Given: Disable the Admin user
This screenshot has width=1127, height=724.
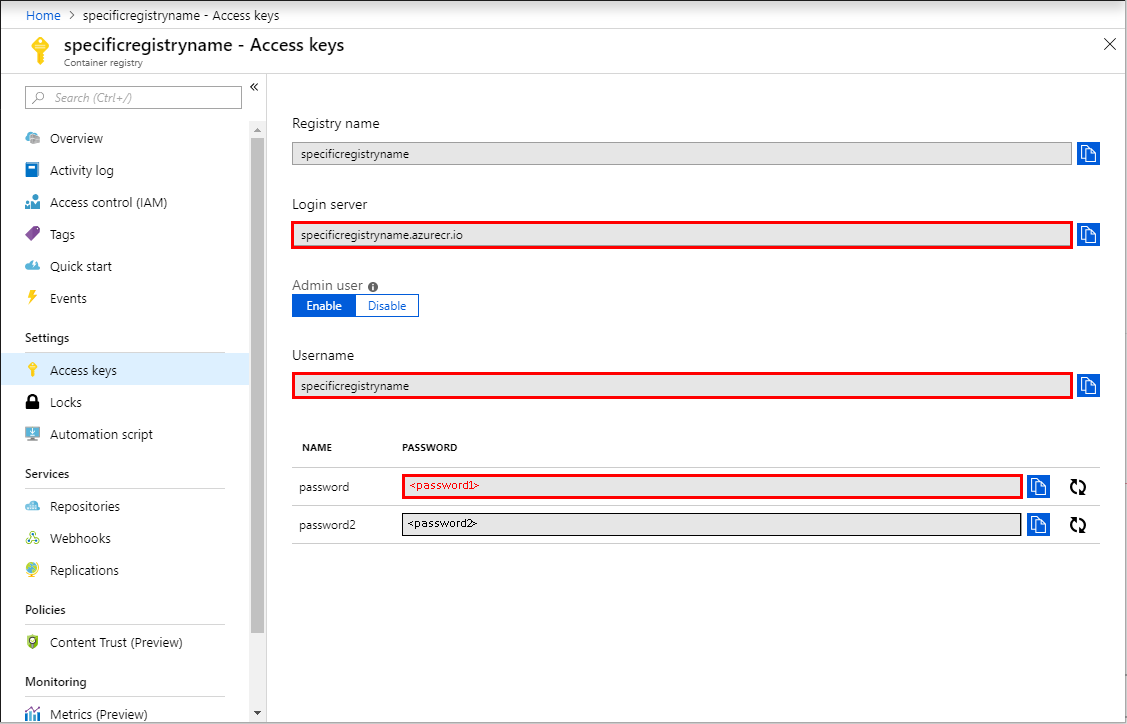Looking at the screenshot, I should (x=387, y=306).
